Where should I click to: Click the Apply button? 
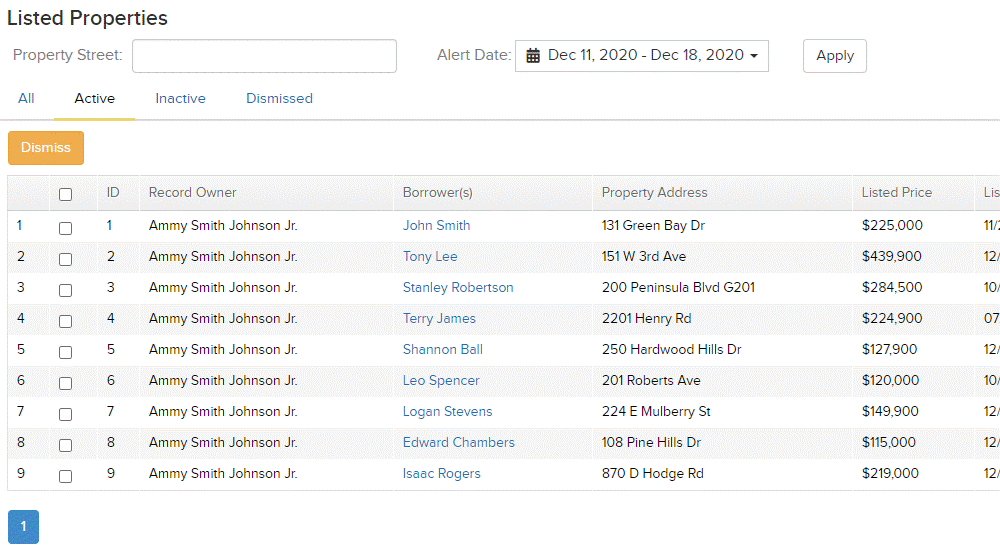[834, 56]
